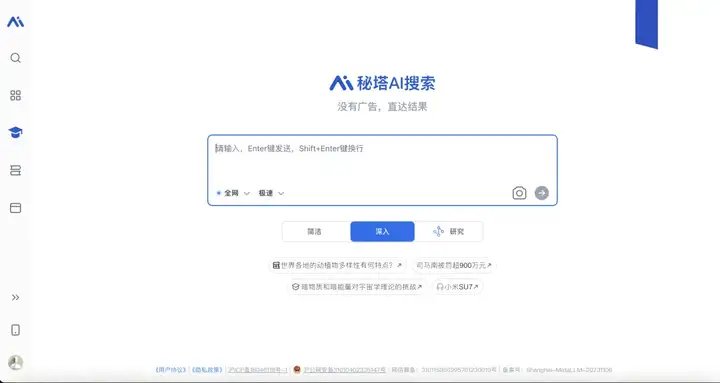Open the 隐私政策 footer link
Image resolution: width=720 pixels, height=383 pixels.
point(207,370)
